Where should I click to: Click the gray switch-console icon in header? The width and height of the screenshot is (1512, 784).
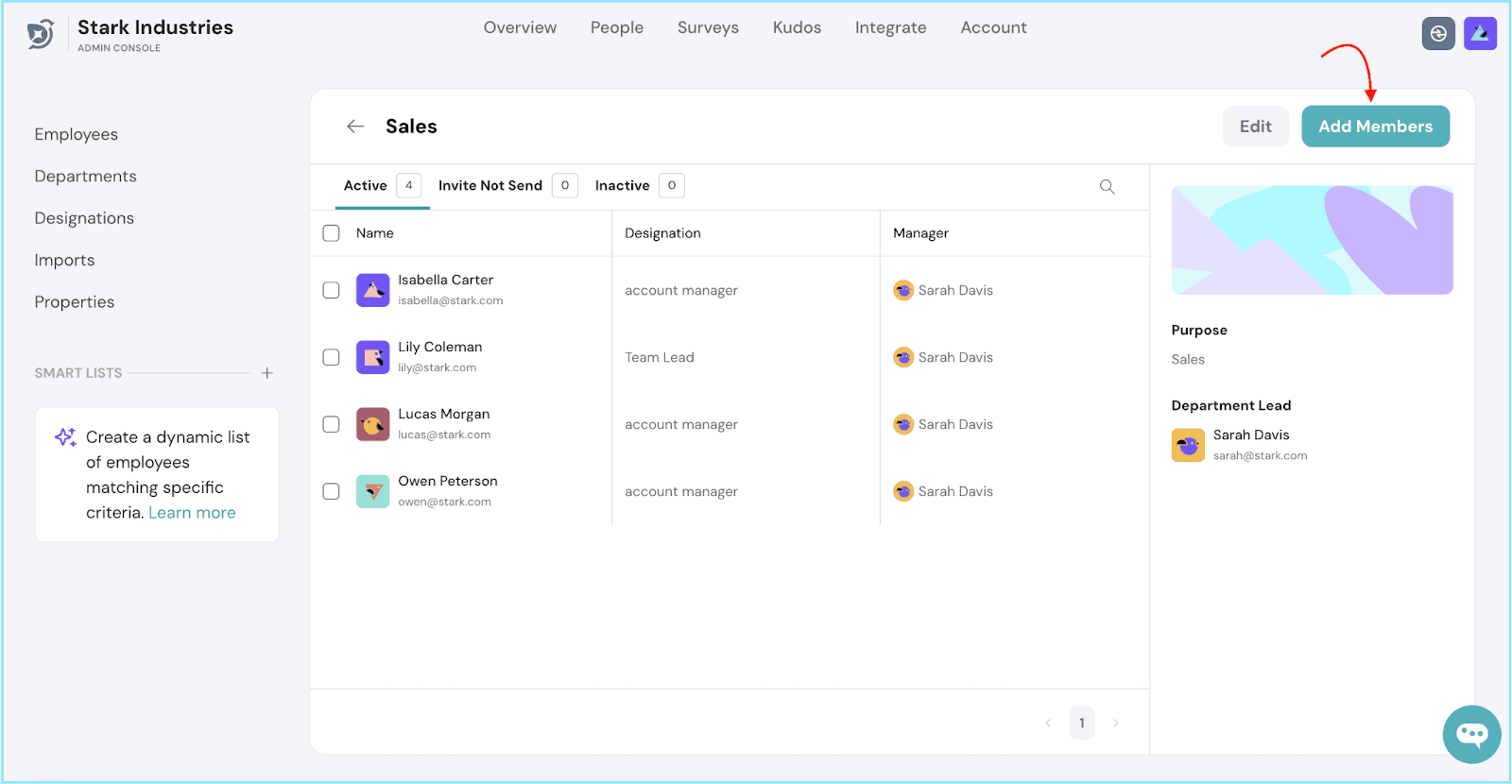1438,34
